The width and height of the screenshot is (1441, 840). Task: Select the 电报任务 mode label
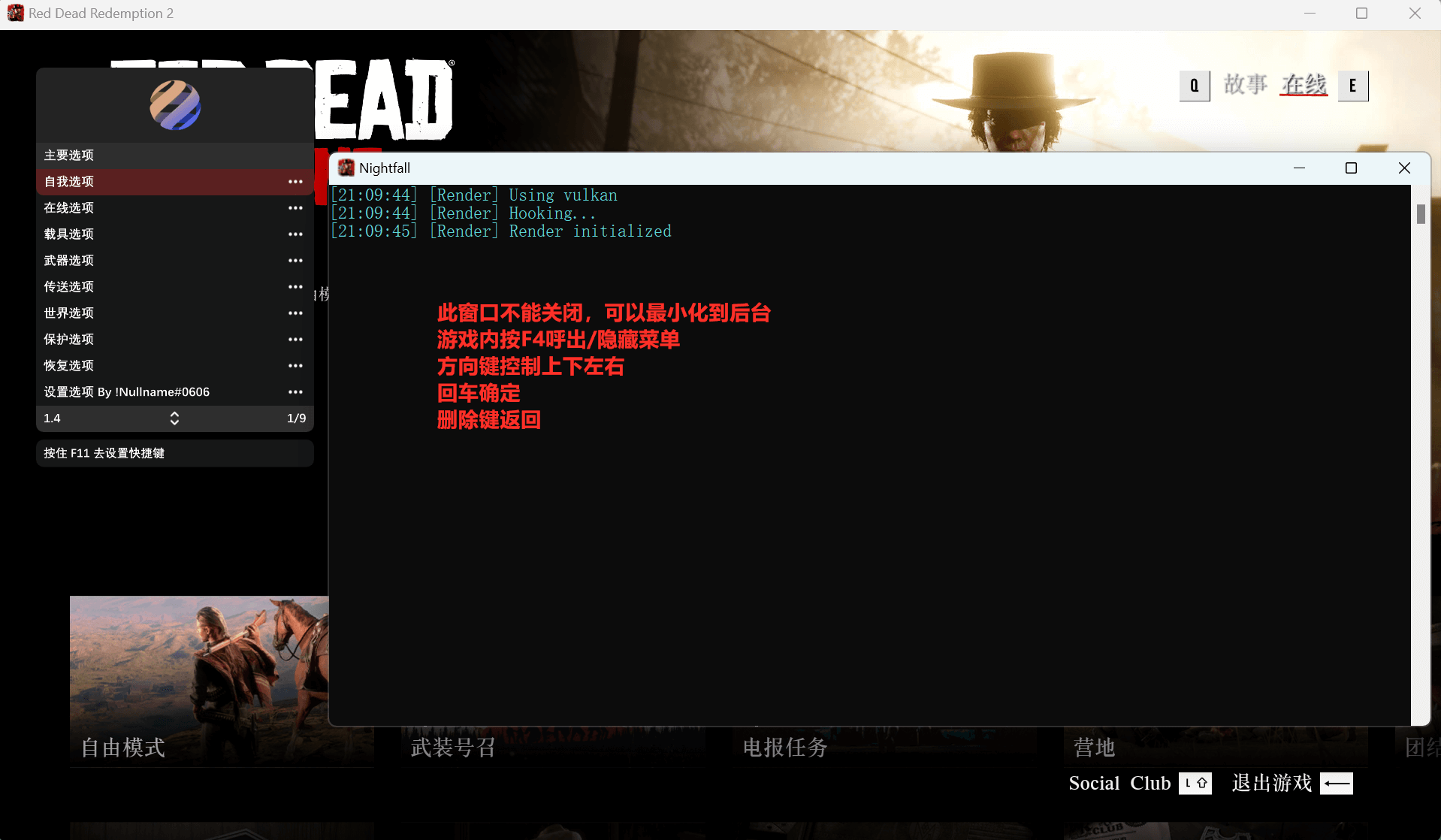785,748
